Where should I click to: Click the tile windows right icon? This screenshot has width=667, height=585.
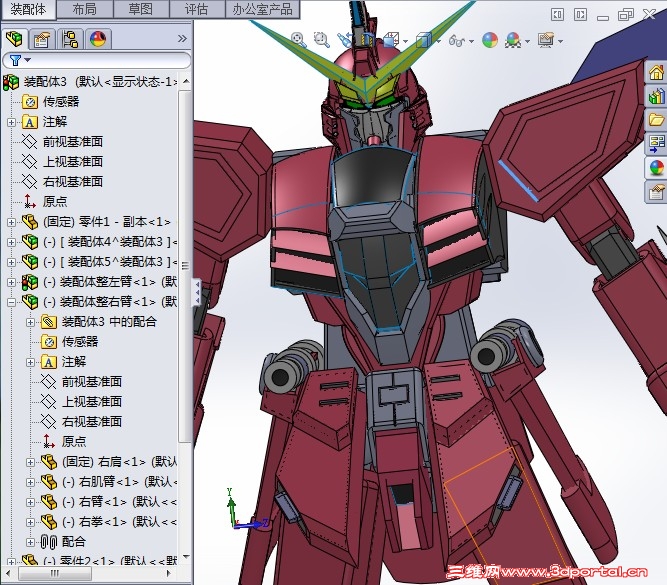pos(580,15)
